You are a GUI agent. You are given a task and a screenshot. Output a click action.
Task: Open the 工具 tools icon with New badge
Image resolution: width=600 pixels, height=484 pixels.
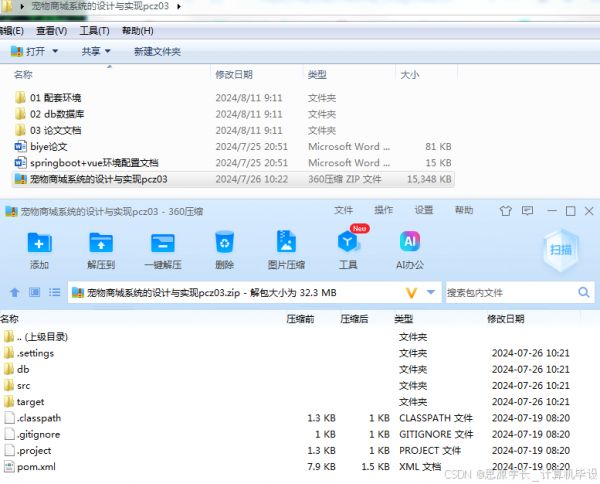click(x=348, y=241)
